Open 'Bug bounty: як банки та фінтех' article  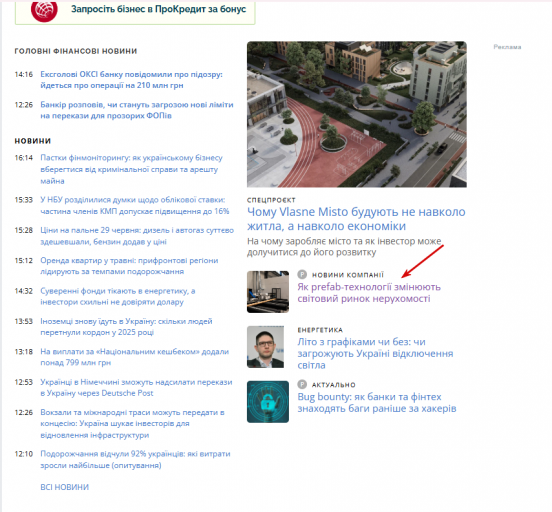tap(377, 402)
